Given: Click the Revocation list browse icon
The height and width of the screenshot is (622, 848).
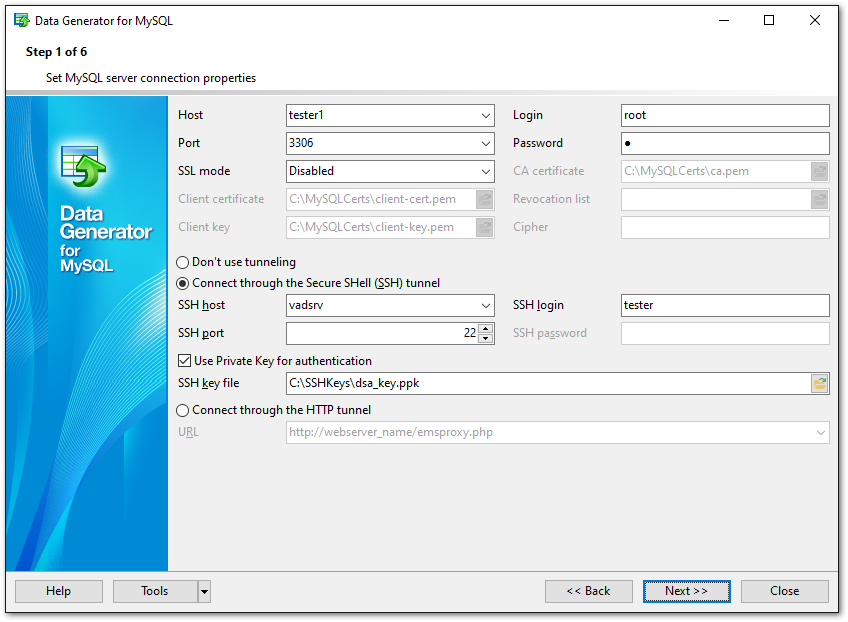Looking at the screenshot, I should pos(819,200).
